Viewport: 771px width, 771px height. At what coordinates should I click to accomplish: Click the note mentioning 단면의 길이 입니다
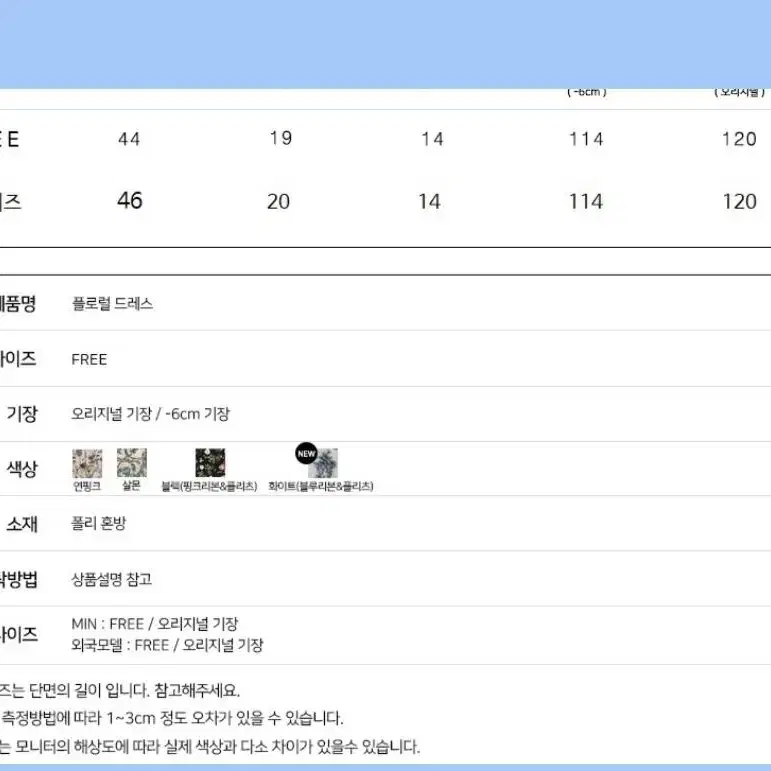119,690
